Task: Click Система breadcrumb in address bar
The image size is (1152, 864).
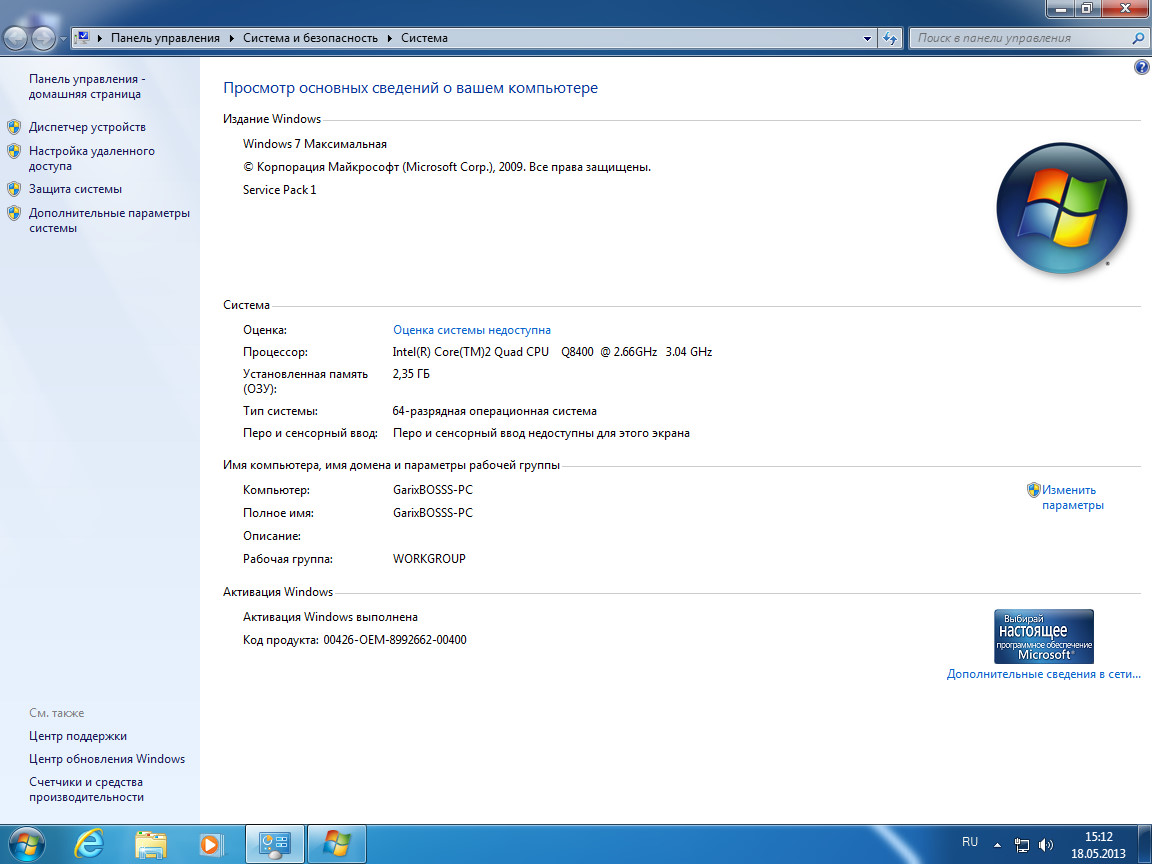Action: [x=424, y=38]
